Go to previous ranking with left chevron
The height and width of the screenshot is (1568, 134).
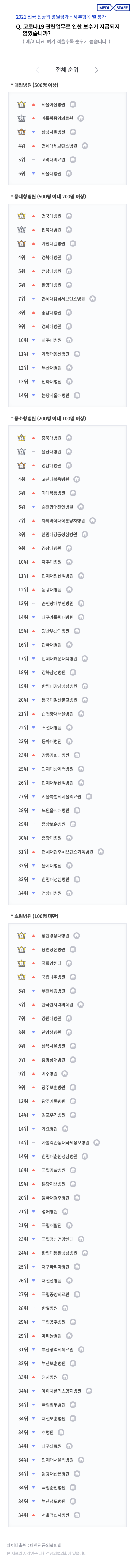click(x=37, y=70)
